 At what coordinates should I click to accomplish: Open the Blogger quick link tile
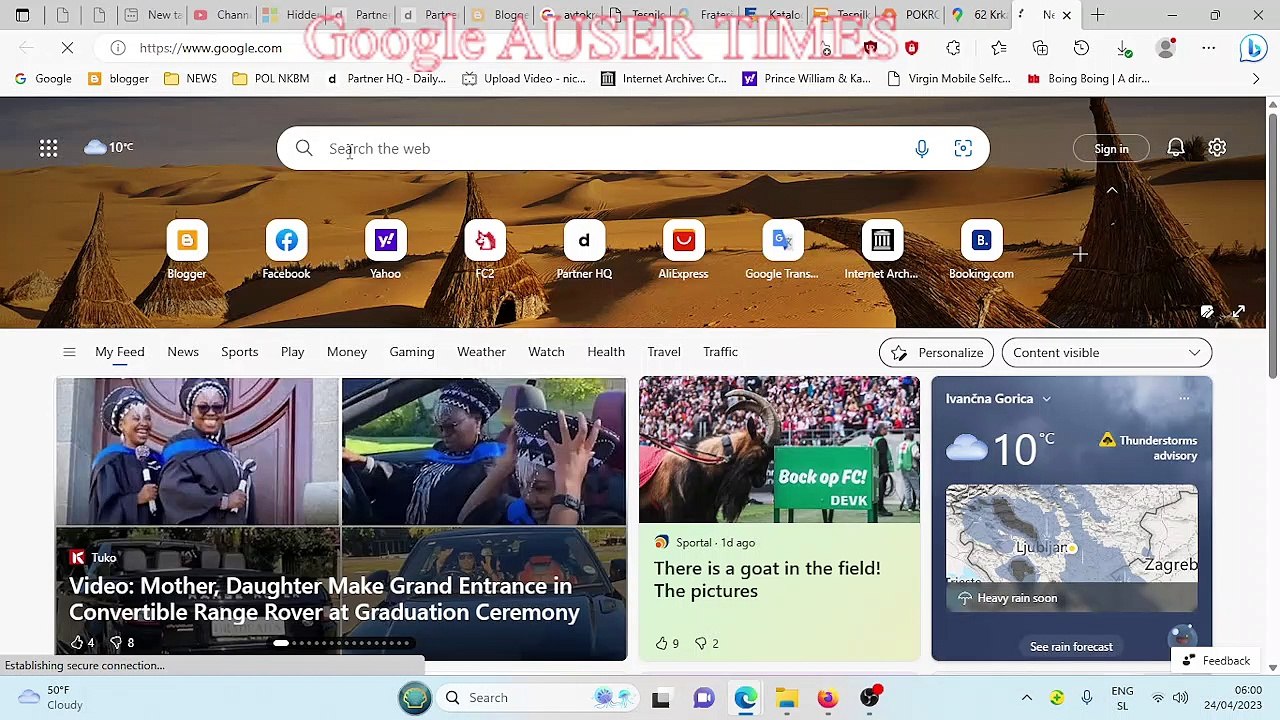pos(187,250)
